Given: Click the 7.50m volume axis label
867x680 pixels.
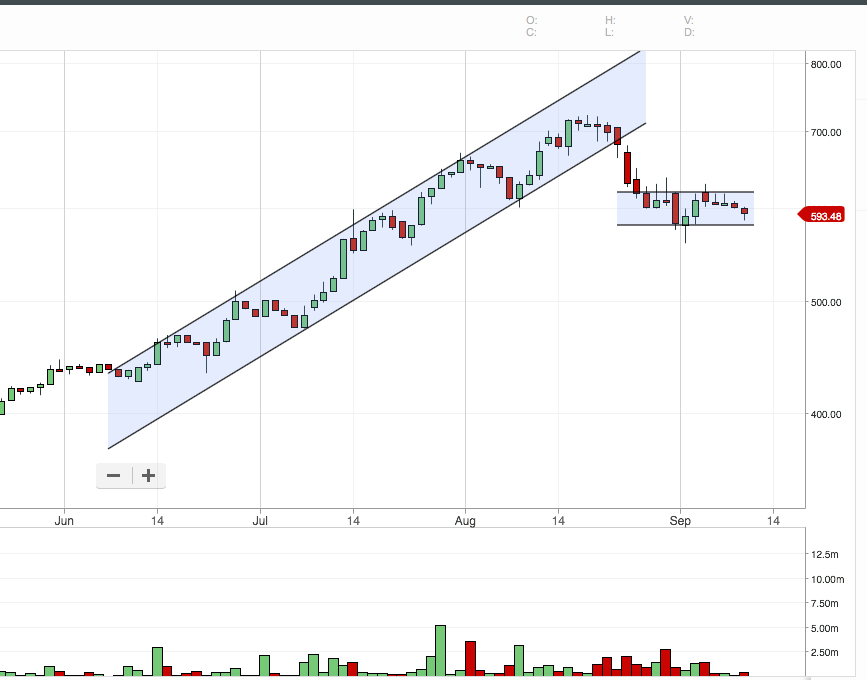Looking at the screenshot, I should (824, 604).
